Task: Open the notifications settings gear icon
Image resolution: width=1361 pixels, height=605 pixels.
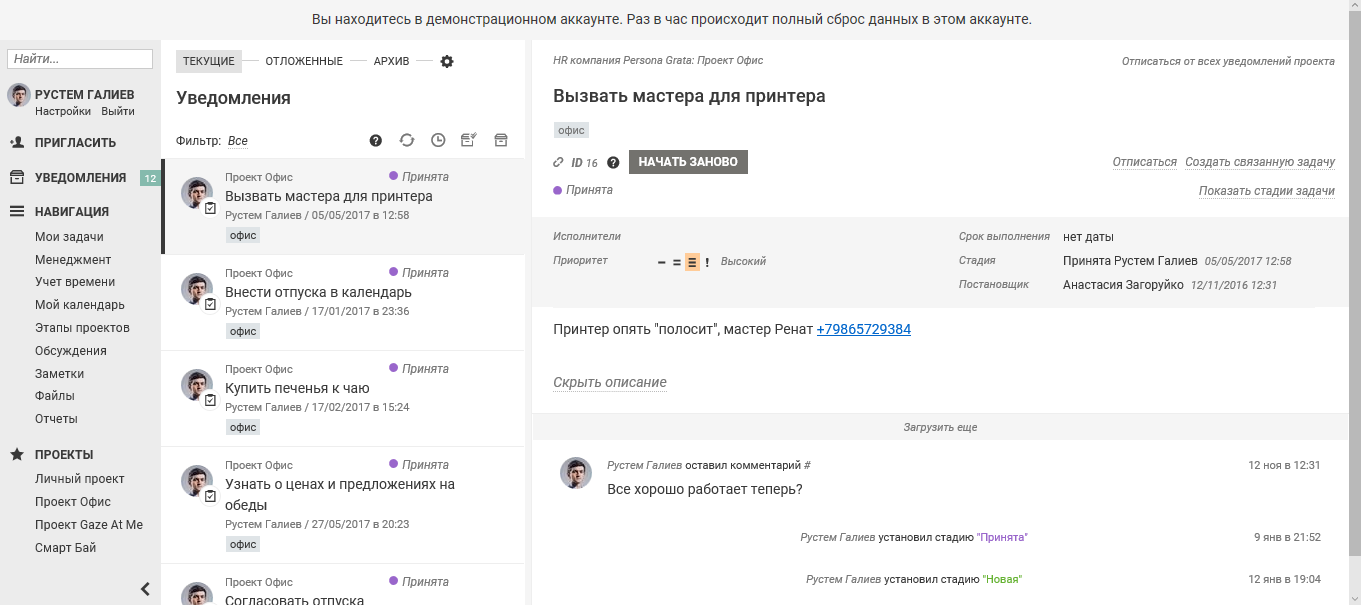Action: [x=447, y=61]
